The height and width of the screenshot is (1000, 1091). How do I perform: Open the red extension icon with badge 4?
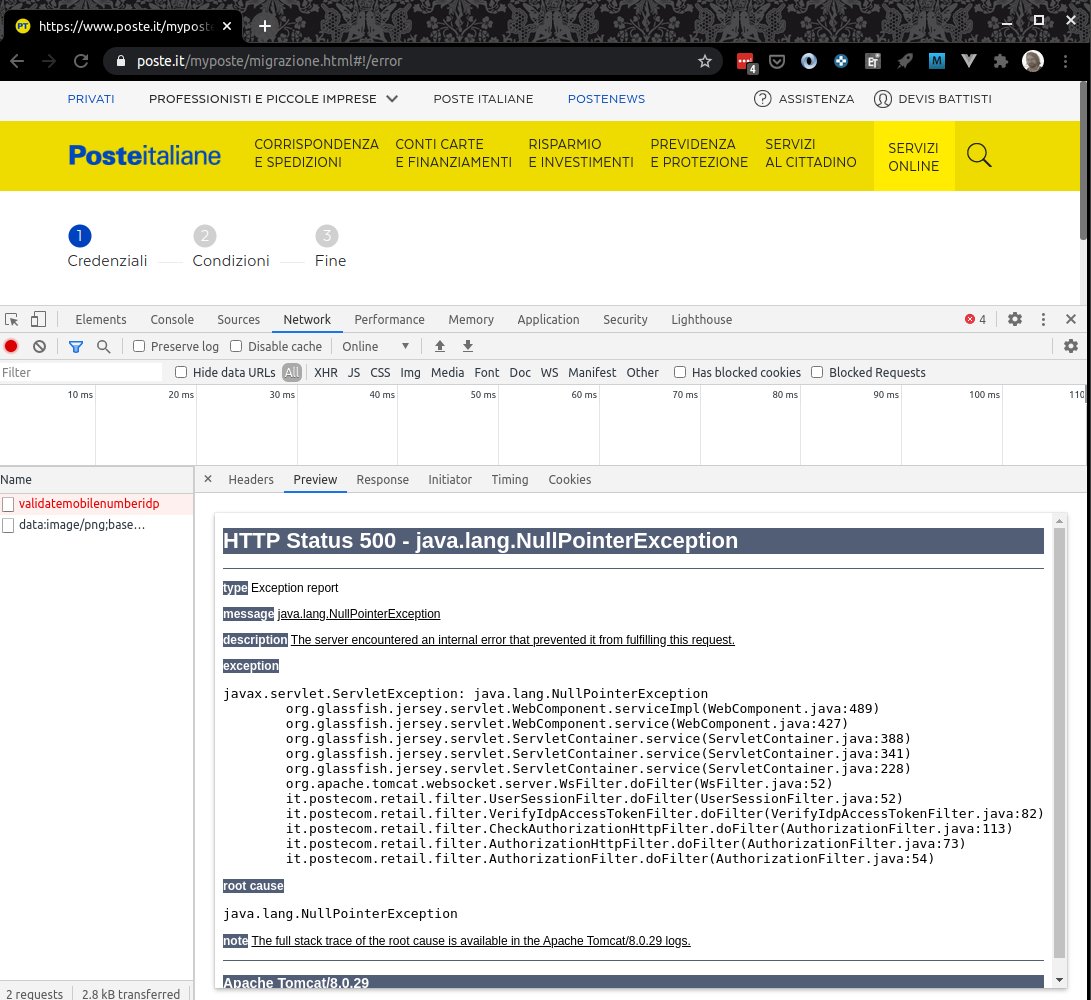pyautogui.click(x=746, y=62)
